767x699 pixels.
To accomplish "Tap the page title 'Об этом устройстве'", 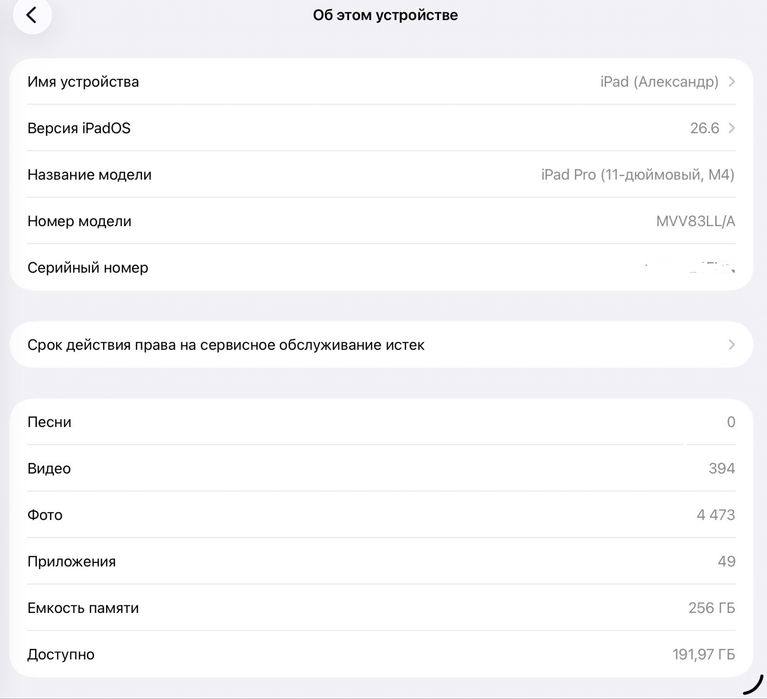I will click(x=385, y=15).
